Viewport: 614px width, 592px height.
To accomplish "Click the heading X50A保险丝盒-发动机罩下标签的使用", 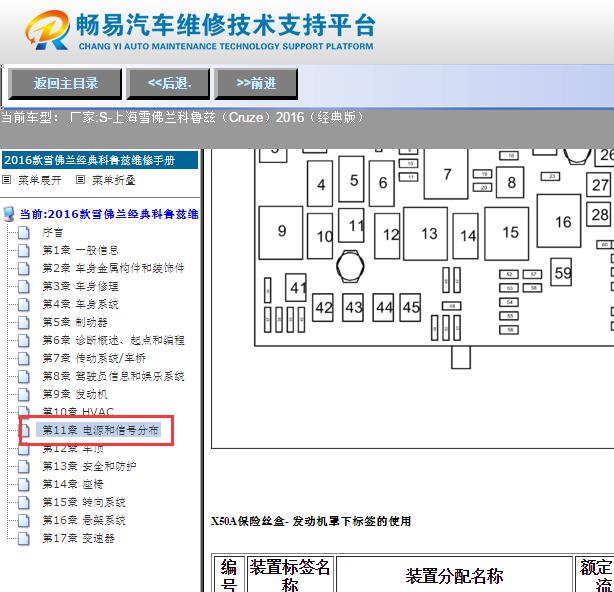I will (311, 521).
